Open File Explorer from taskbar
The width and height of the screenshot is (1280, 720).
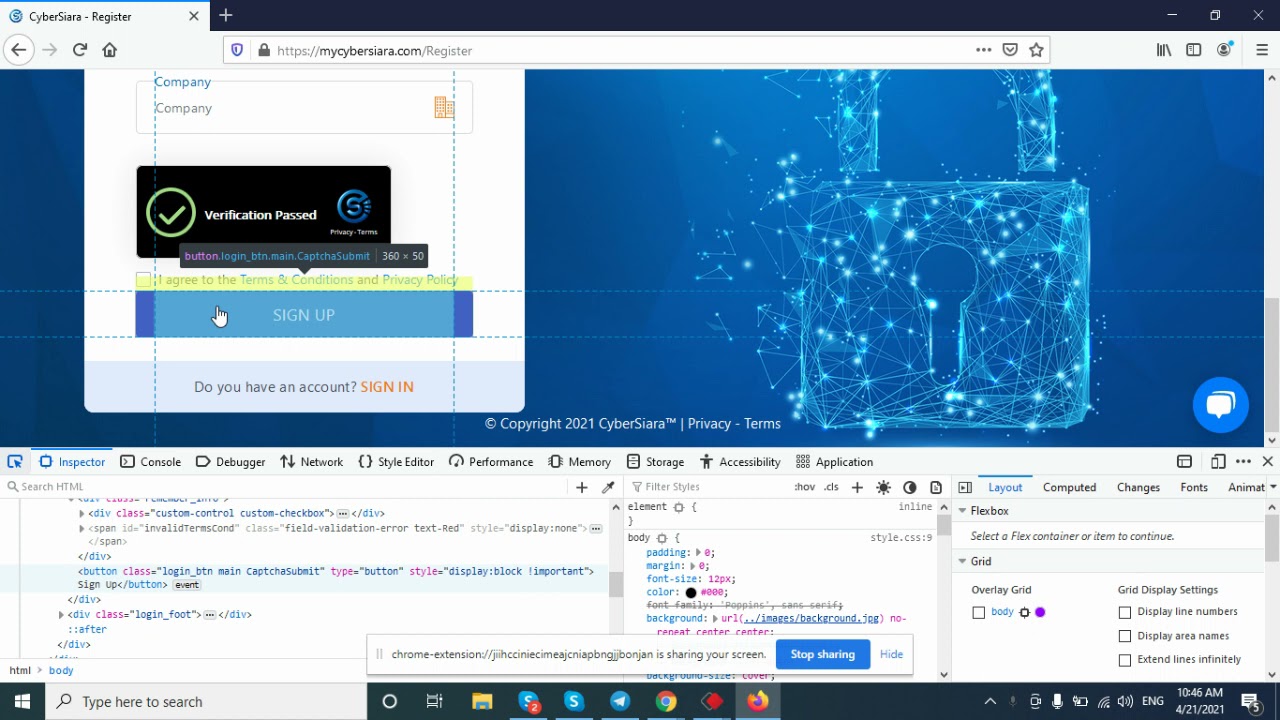click(x=482, y=701)
